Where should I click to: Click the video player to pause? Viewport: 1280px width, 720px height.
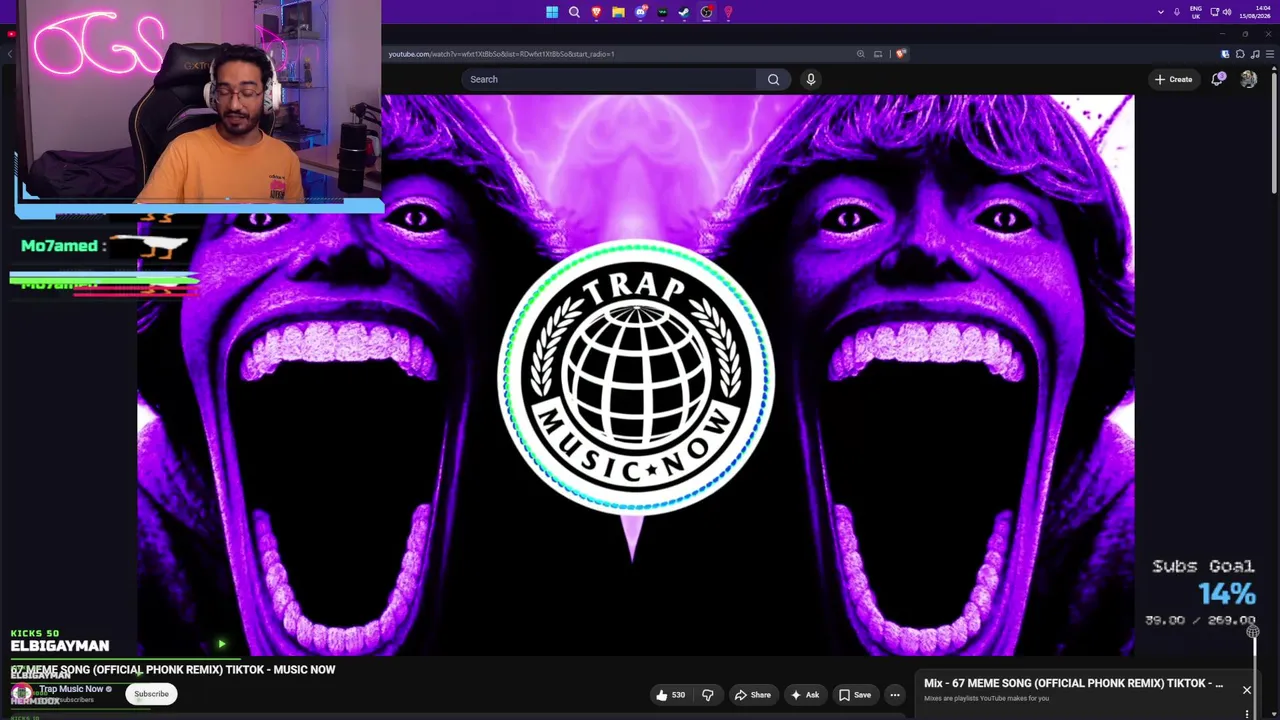636,375
